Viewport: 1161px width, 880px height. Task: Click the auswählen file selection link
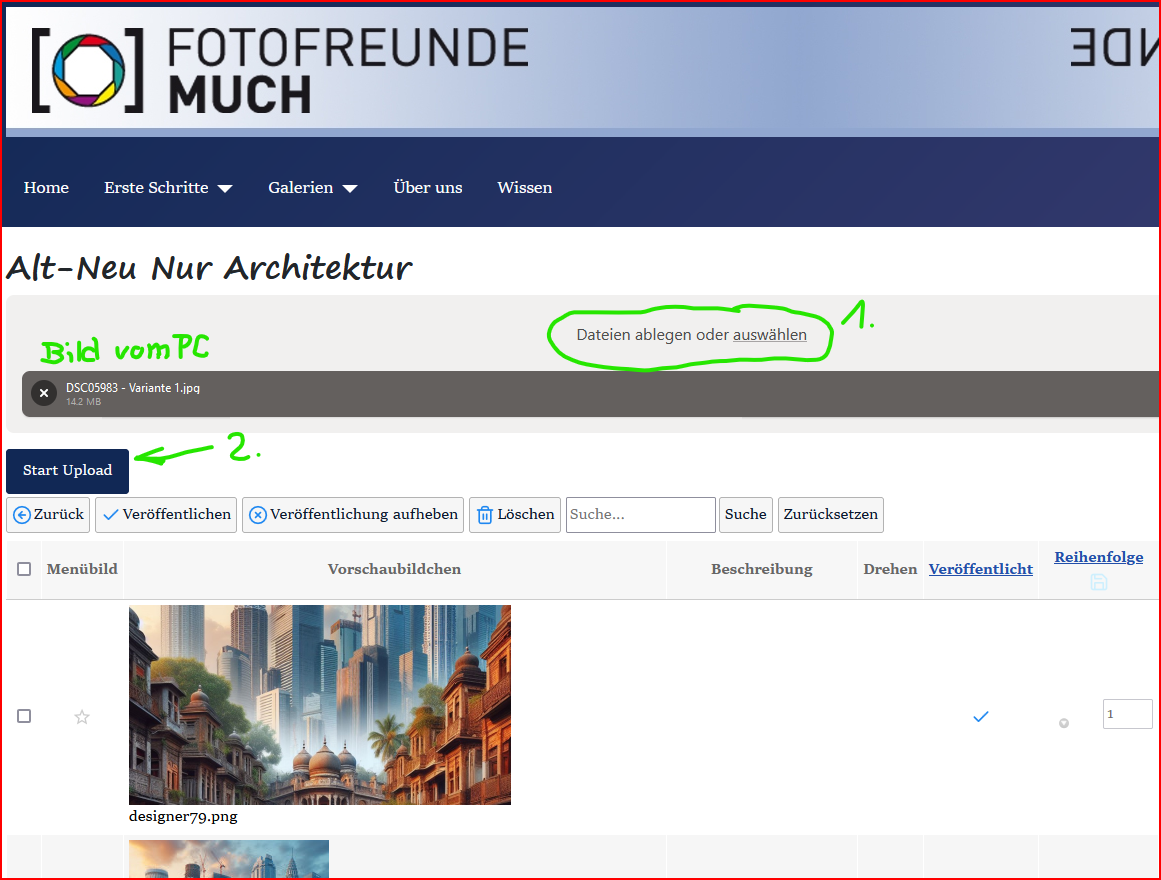(x=769, y=335)
